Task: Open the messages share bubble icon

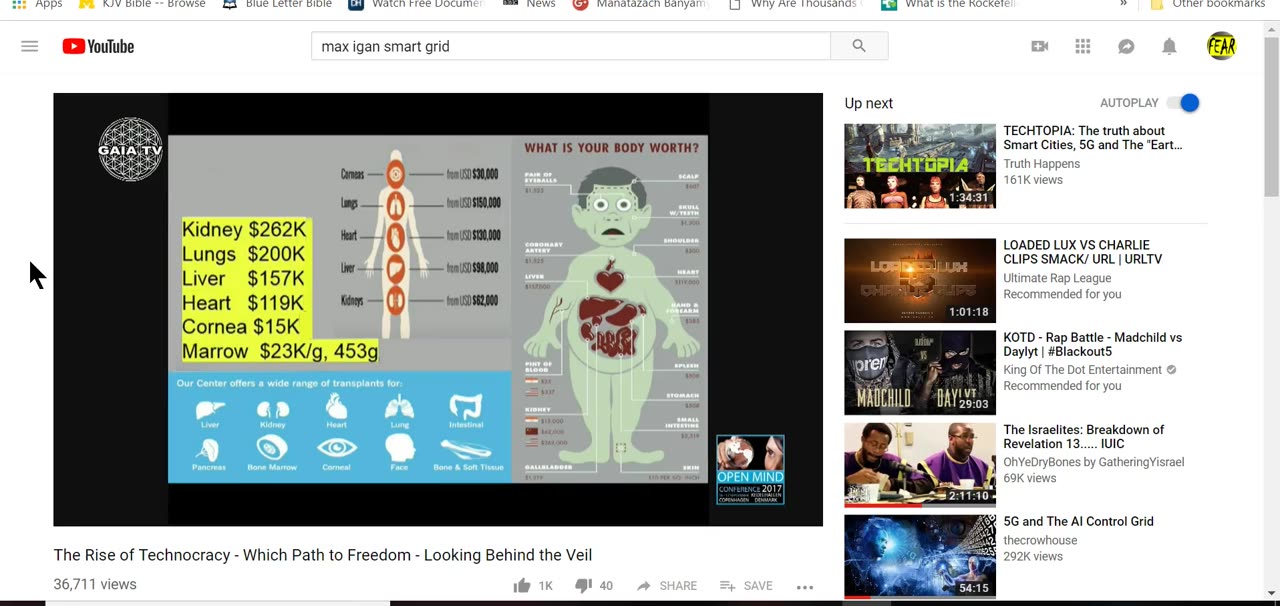Action: (x=1126, y=46)
